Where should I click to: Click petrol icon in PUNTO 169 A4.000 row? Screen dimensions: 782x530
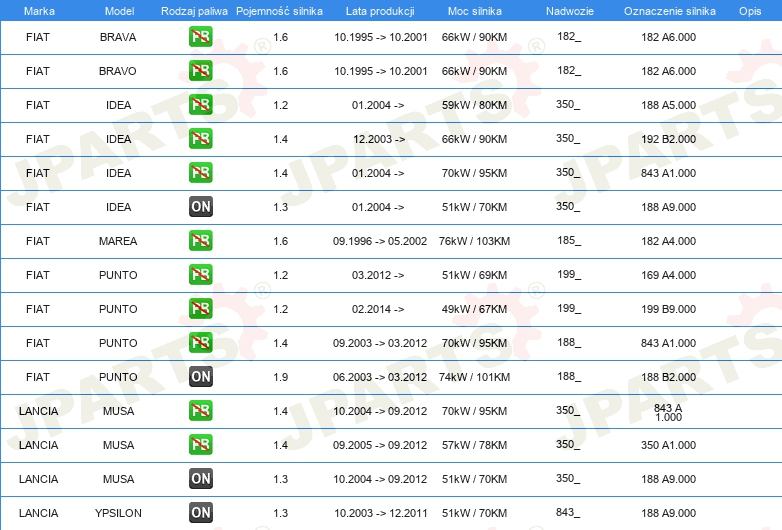(200, 274)
